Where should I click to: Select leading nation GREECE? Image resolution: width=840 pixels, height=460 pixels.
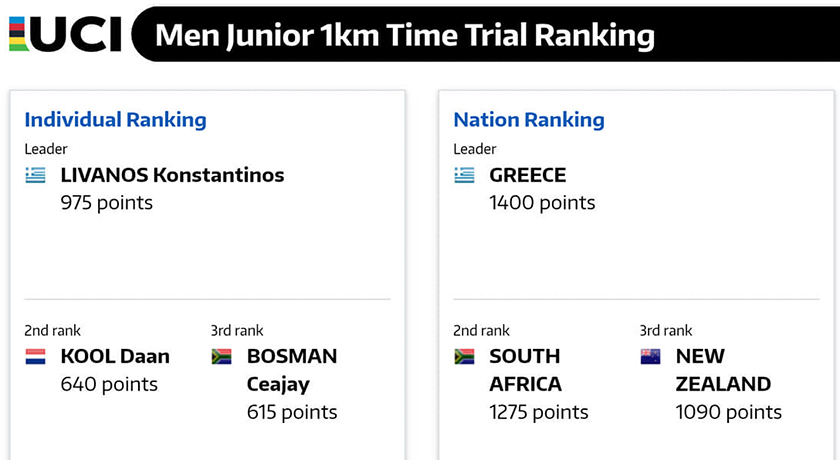tap(527, 175)
